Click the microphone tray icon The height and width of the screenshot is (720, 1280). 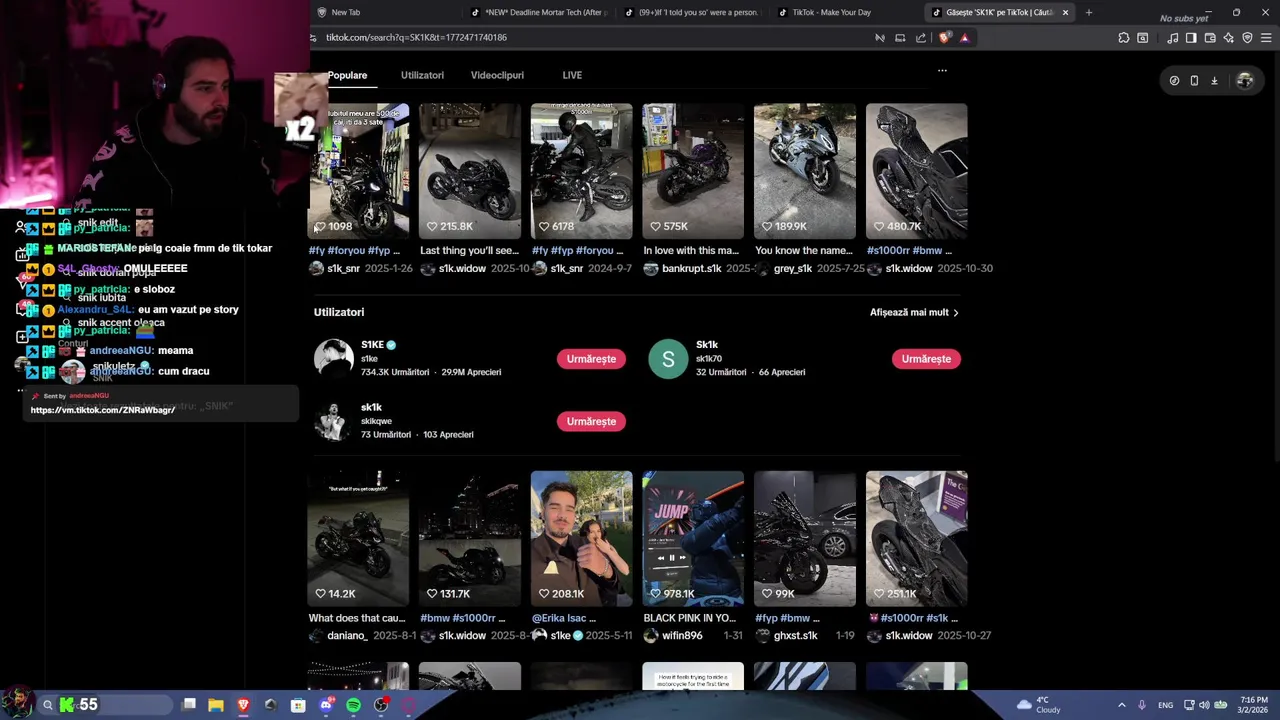(x=1141, y=705)
